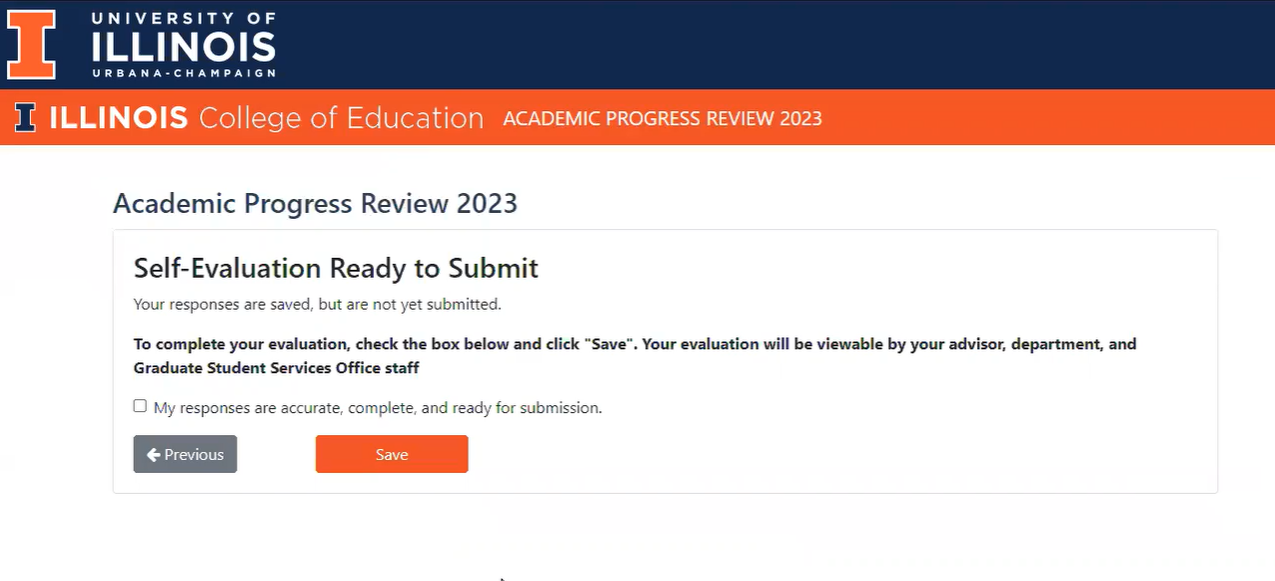Click the URBANA-CHAMPAIGN text under ILLINOIS

click(x=183, y=73)
